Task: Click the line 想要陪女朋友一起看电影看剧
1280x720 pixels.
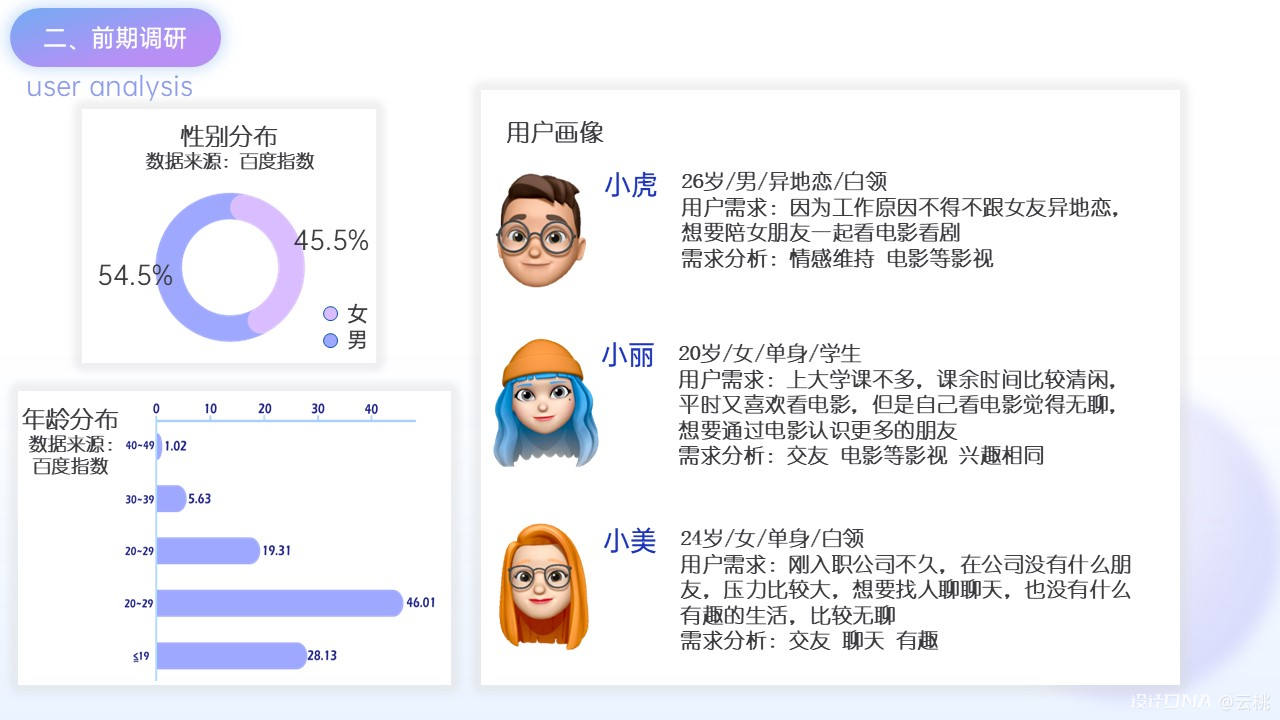Action: point(821,233)
